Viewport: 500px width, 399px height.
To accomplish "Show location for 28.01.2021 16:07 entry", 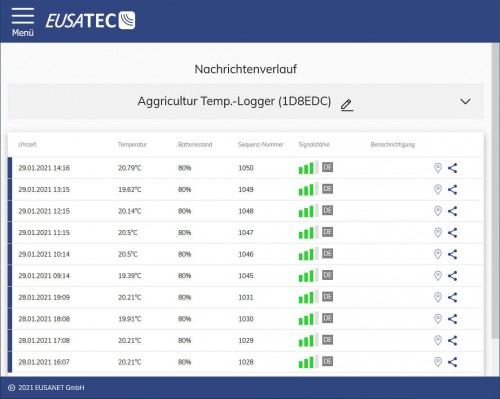I will click(x=438, y=362).
